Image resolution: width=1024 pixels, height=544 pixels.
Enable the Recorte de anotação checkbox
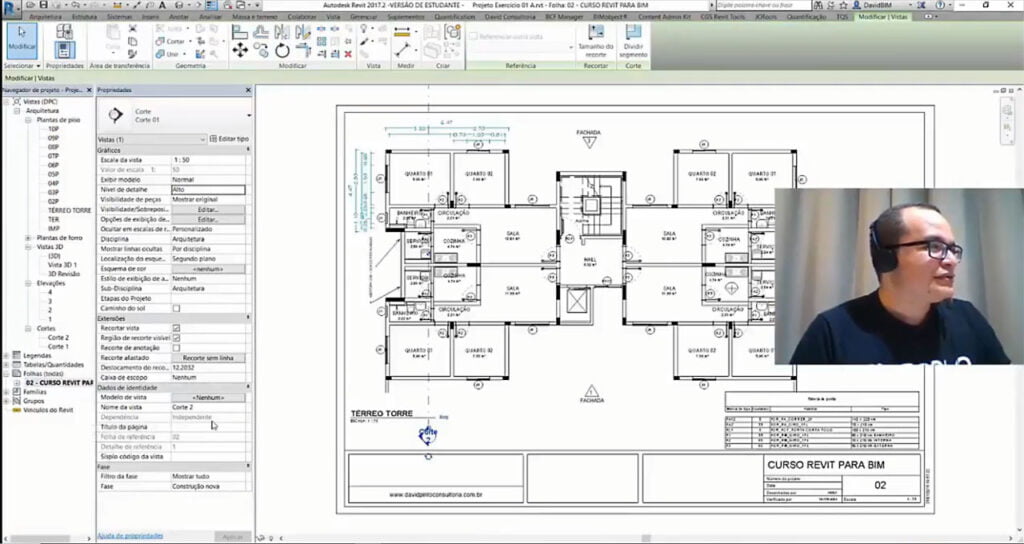click(176, 347)
